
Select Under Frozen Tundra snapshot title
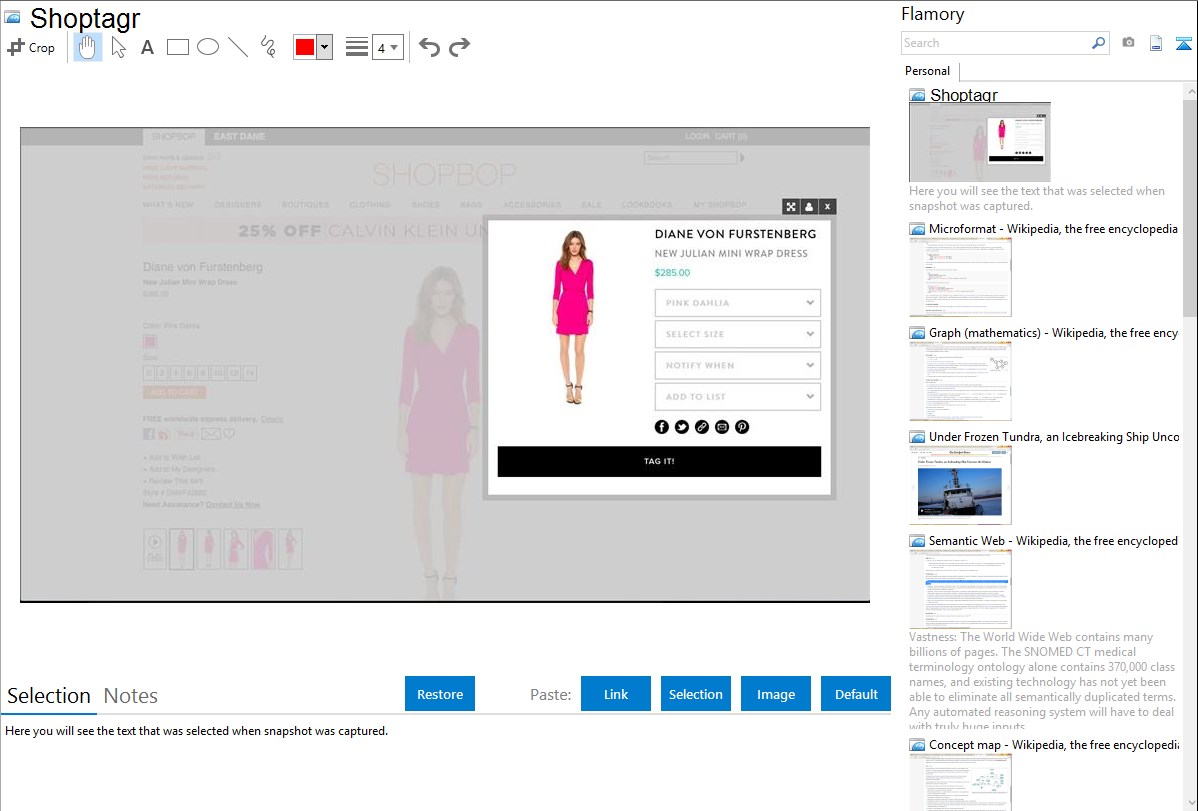coord(1054,436)
